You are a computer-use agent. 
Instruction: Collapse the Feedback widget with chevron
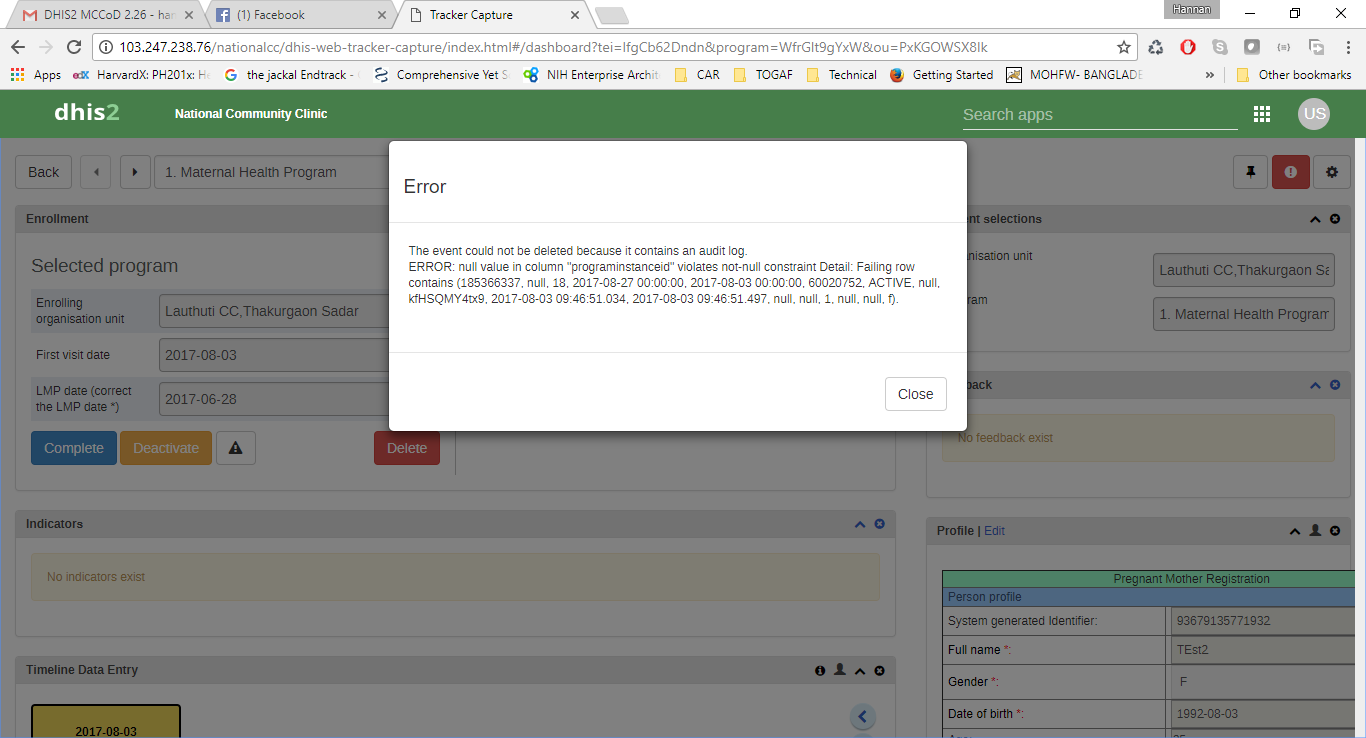point(1316,385)
